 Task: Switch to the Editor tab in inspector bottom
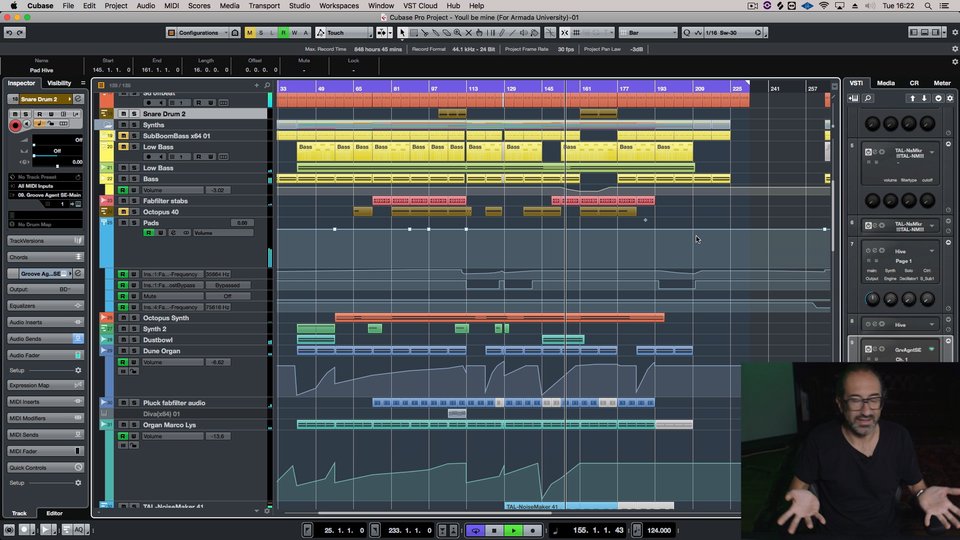(x=54, y=513)
